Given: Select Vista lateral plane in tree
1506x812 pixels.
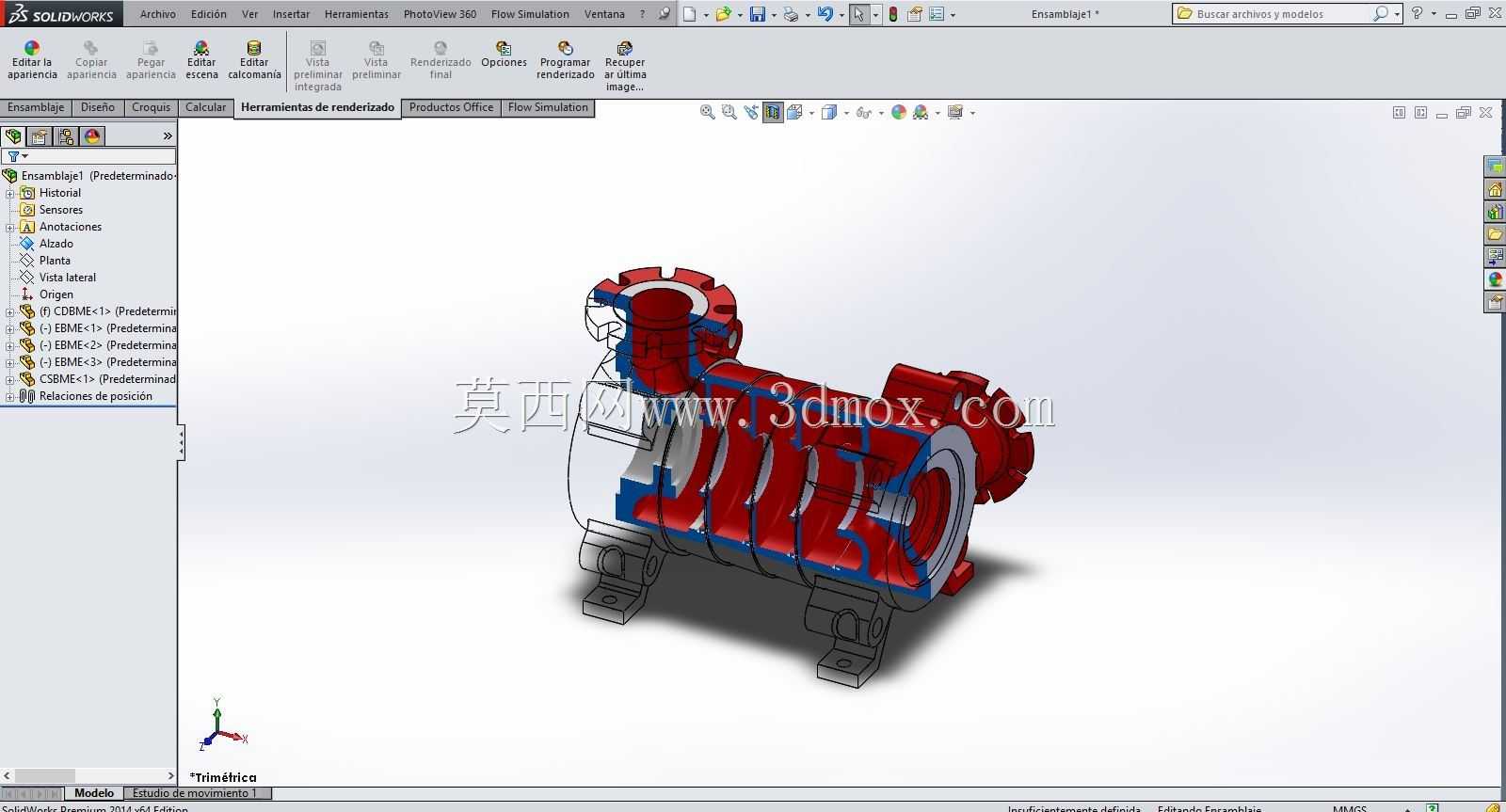Looking at the screenshot, I should tap(67, 278).
